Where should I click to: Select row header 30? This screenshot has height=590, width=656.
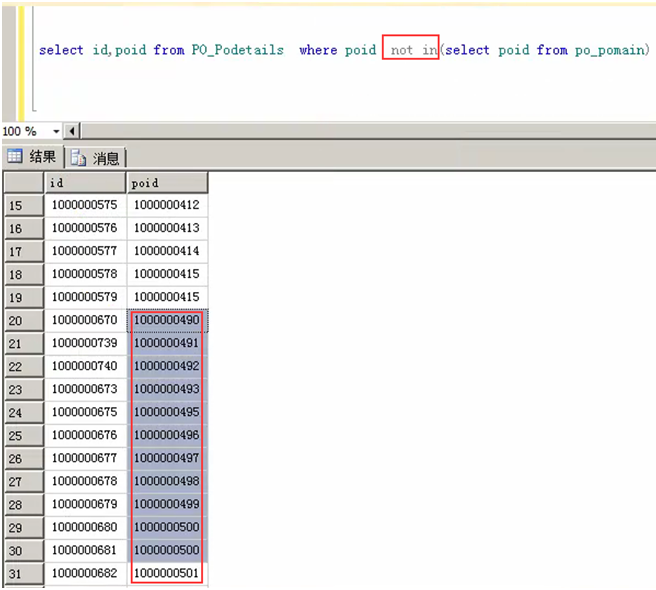click(24, 551)
